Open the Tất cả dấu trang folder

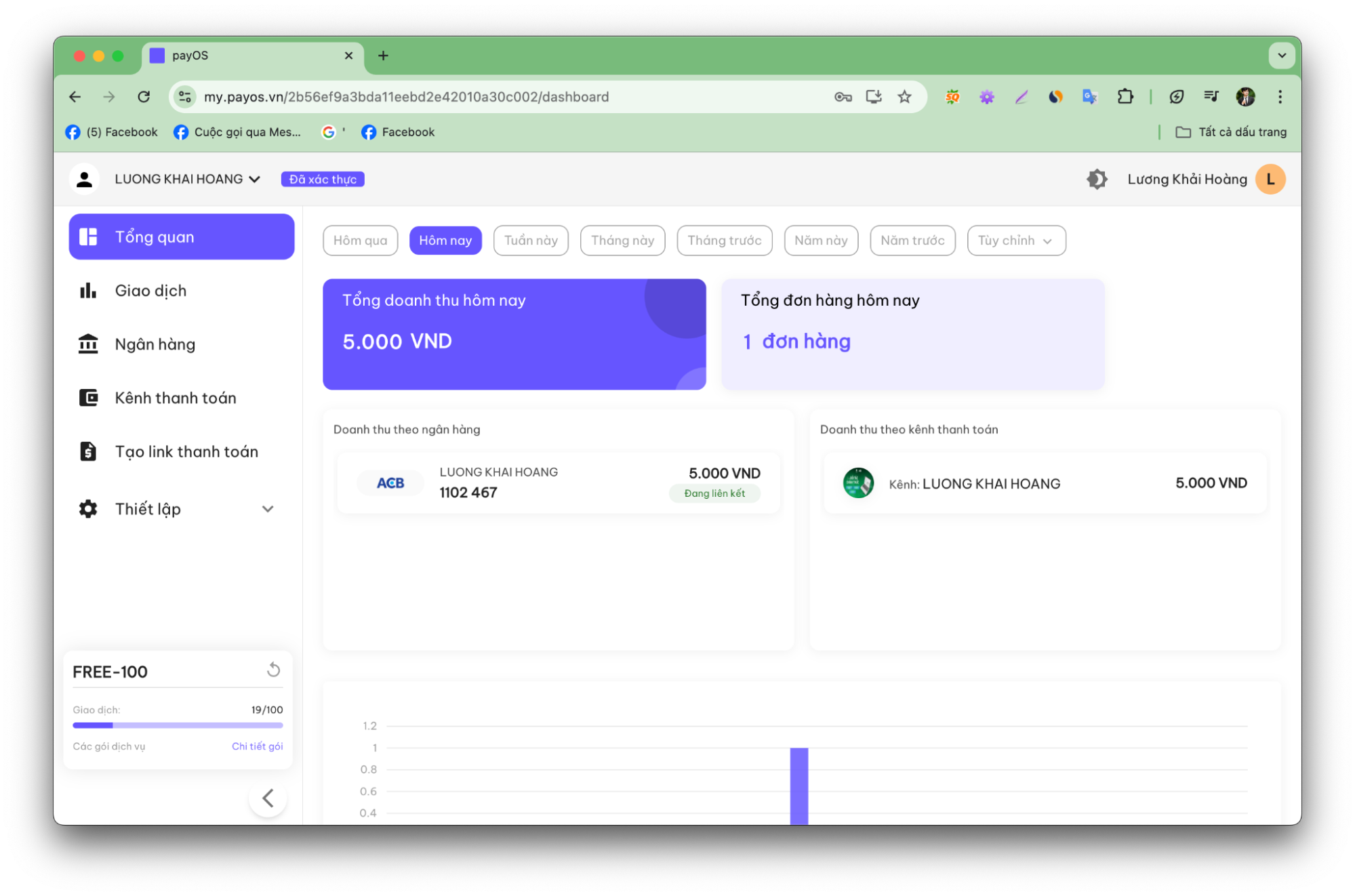tap(1231, 132)
